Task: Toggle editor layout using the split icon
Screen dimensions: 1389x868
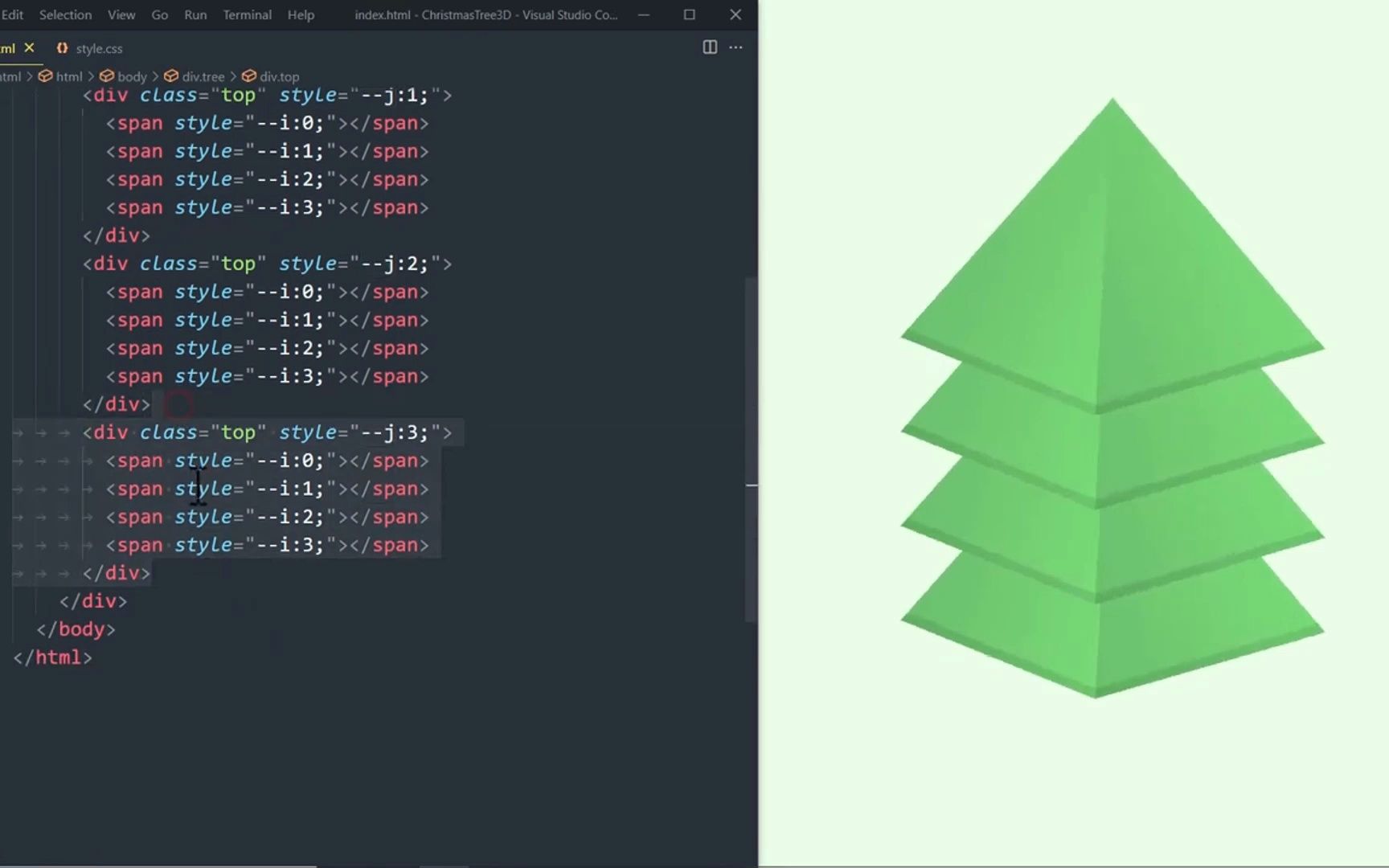Action: click(709, 47)
